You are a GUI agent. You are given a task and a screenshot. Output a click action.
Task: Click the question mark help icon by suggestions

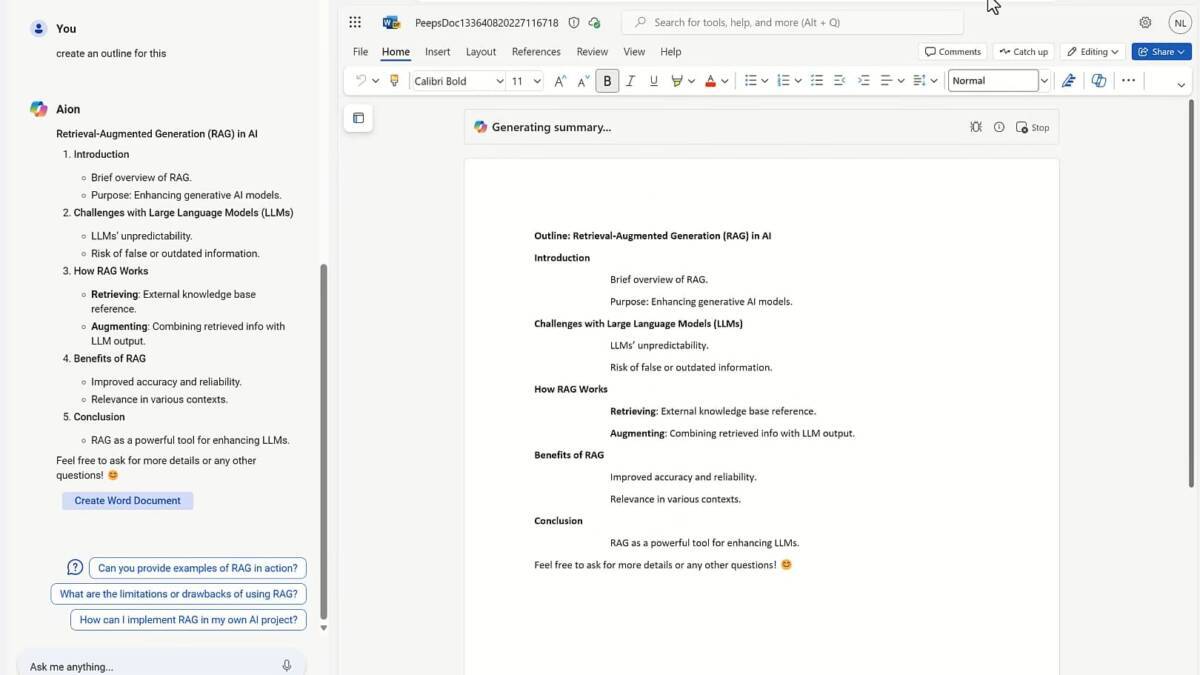point(75,567)
